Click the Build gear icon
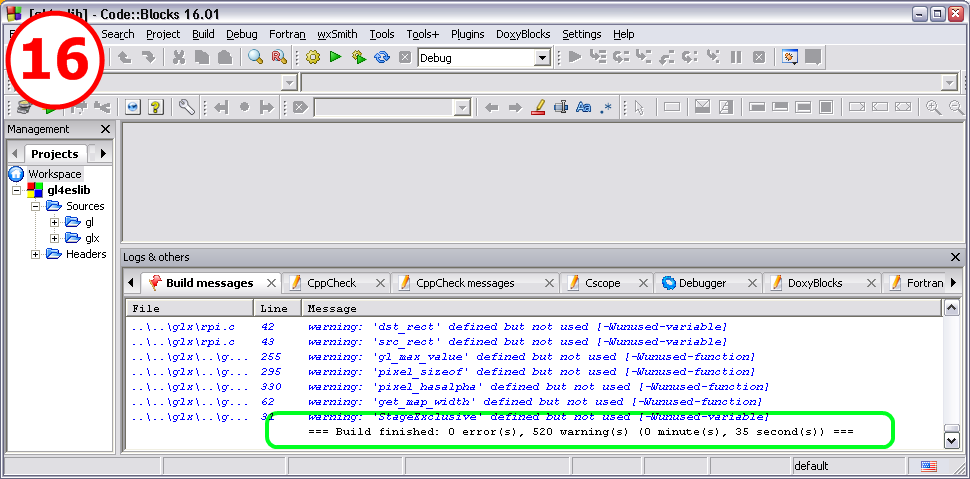 pyautogui.click(x=313, y=58)
